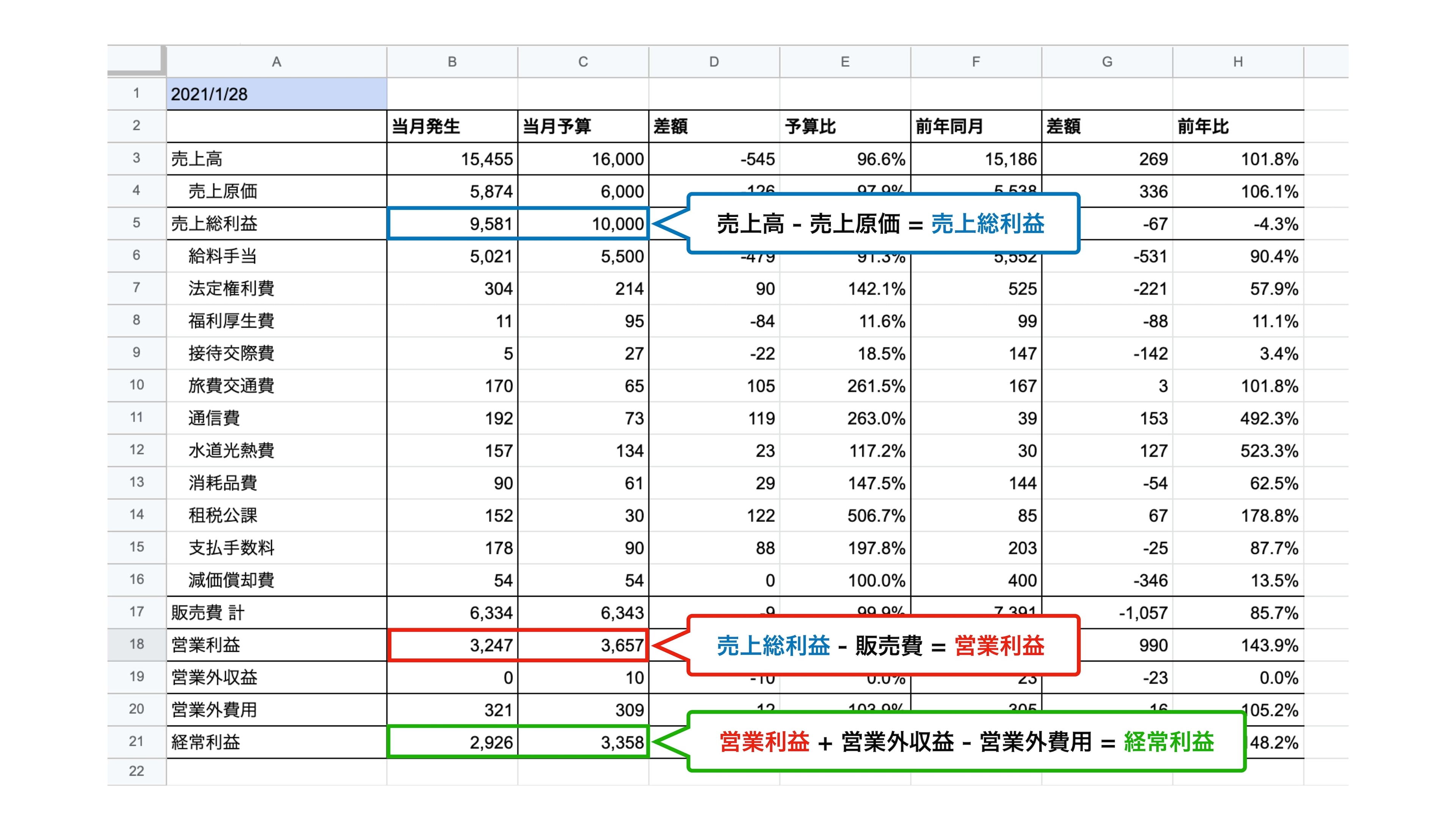
Task: Click cell with value 5,874
Action: pos(452,191)
